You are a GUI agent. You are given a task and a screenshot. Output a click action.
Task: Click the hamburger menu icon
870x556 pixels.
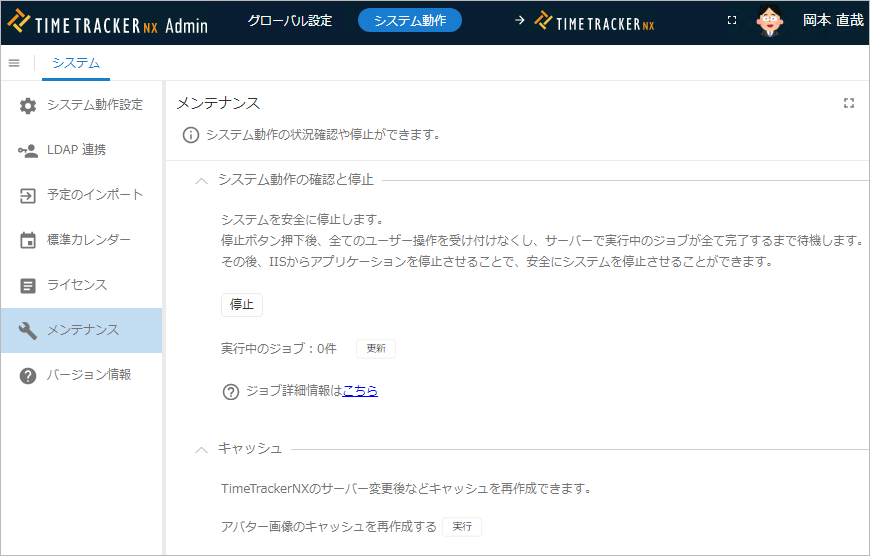pyautogui.click(x=14, y=63)
